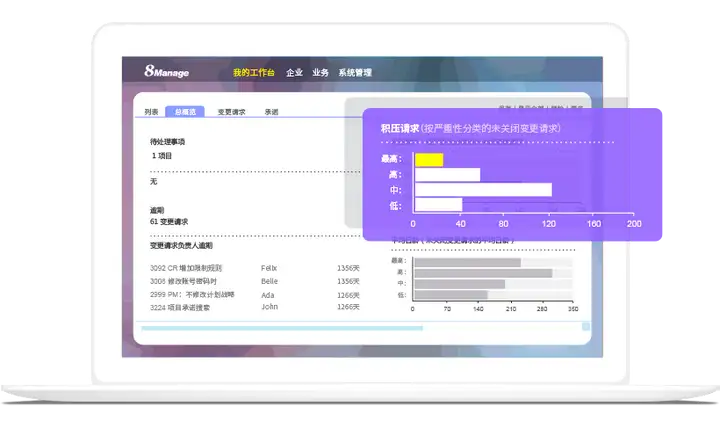Viewport: 720px width, 428px height.
Task: Click the 8Manage logo
Action: [x=167, y=71]
